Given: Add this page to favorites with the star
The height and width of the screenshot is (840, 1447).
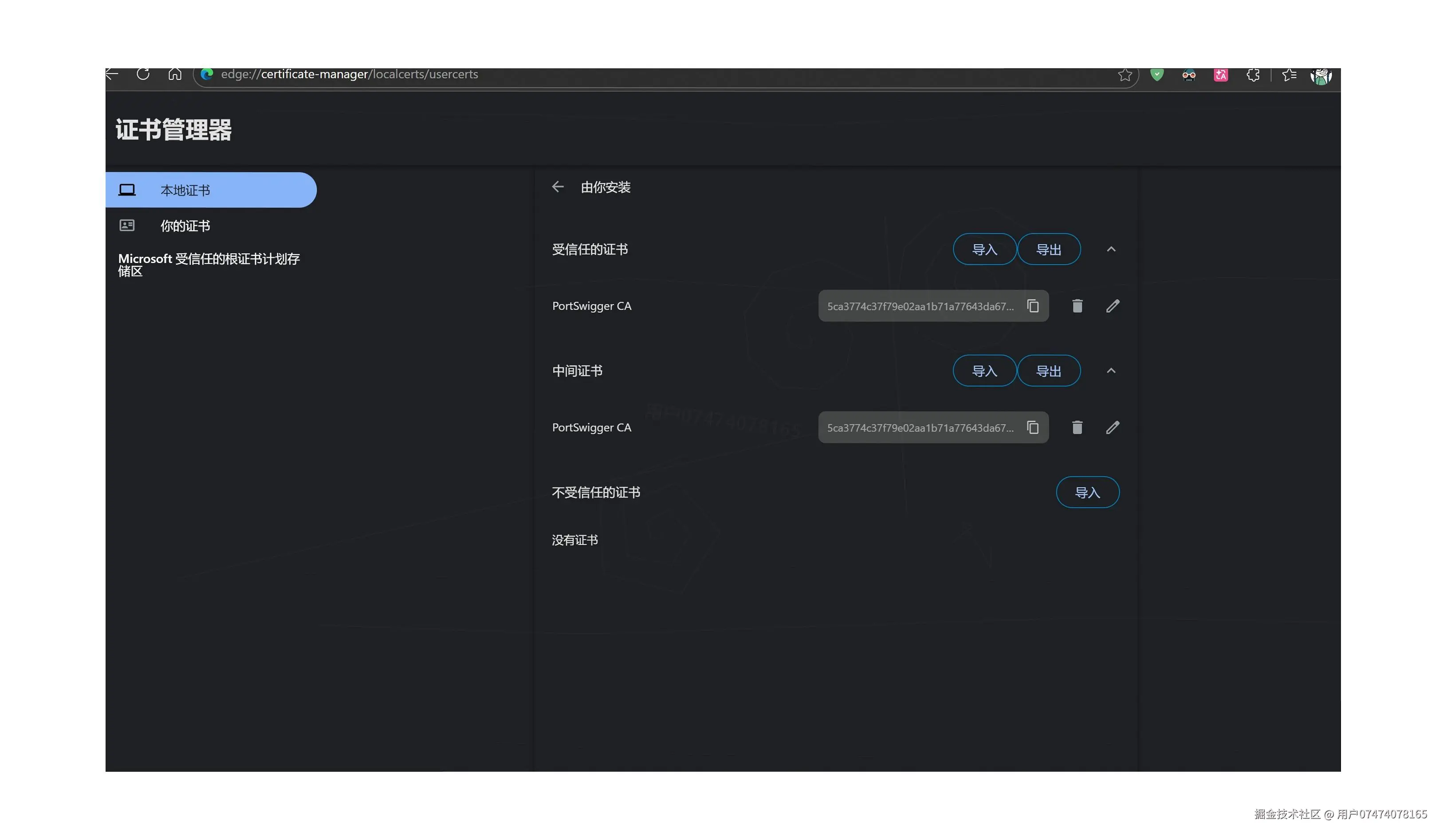Looking at the screenshot, I should point(1125,75).
